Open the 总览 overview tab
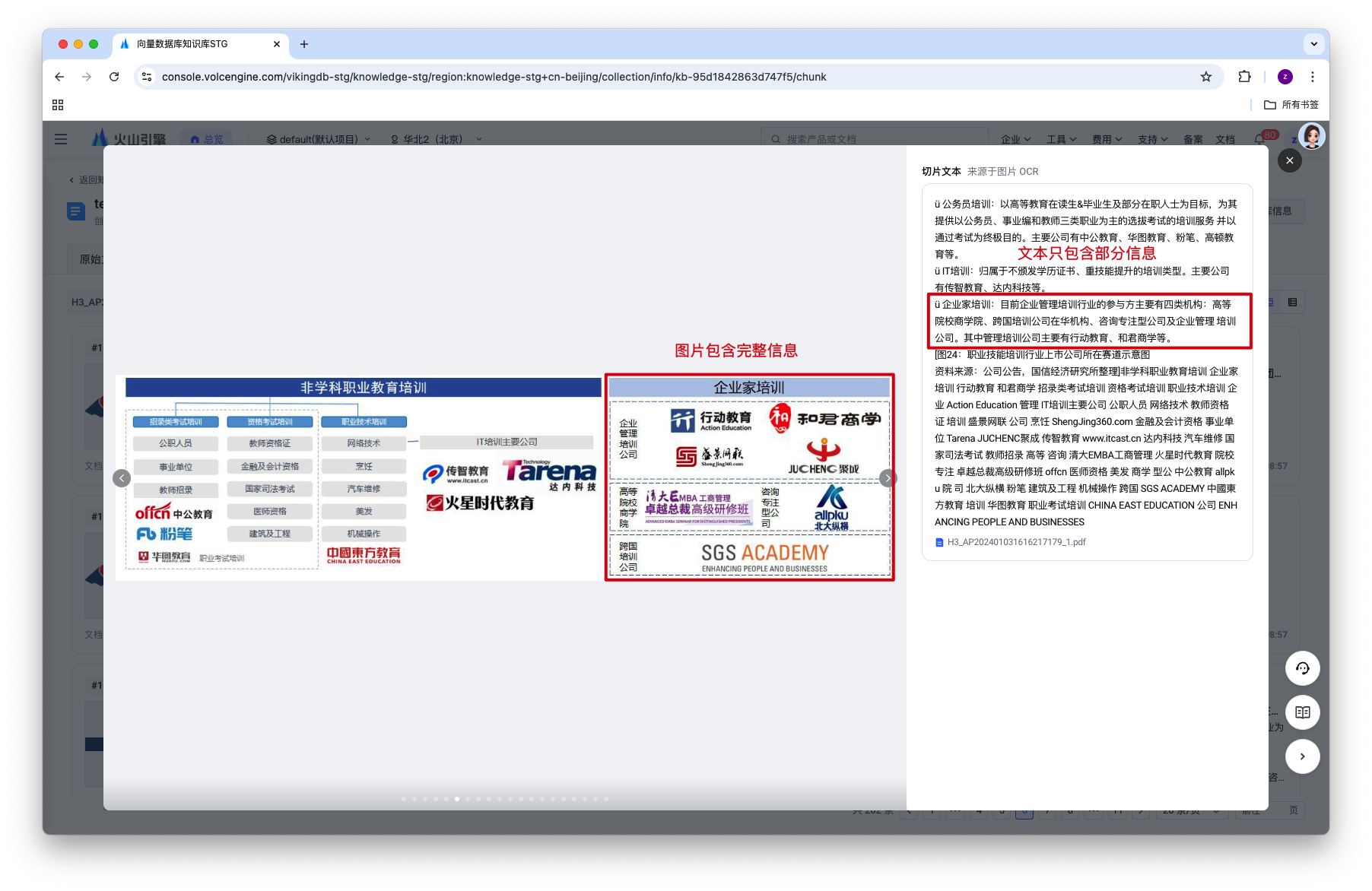Screen dimensions: 1372x891 click(x=207, y=139)
